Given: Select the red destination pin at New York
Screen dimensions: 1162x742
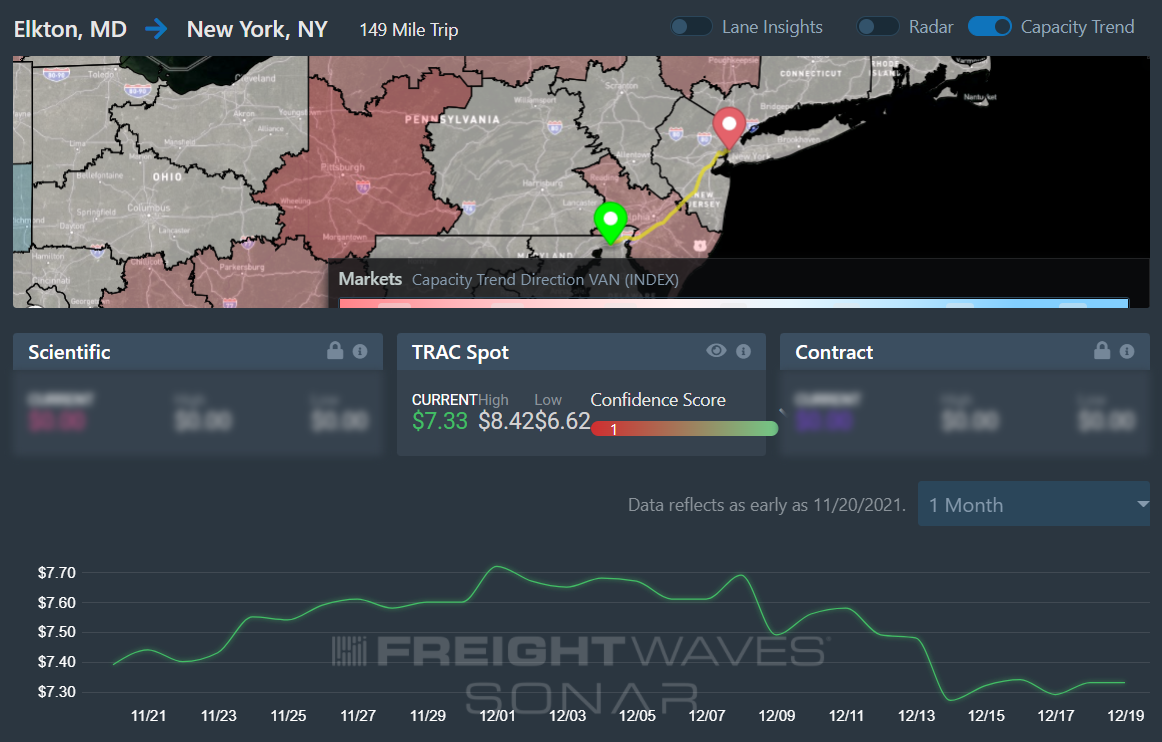Looking at the screenshot, I should click(x=729, y=128).
